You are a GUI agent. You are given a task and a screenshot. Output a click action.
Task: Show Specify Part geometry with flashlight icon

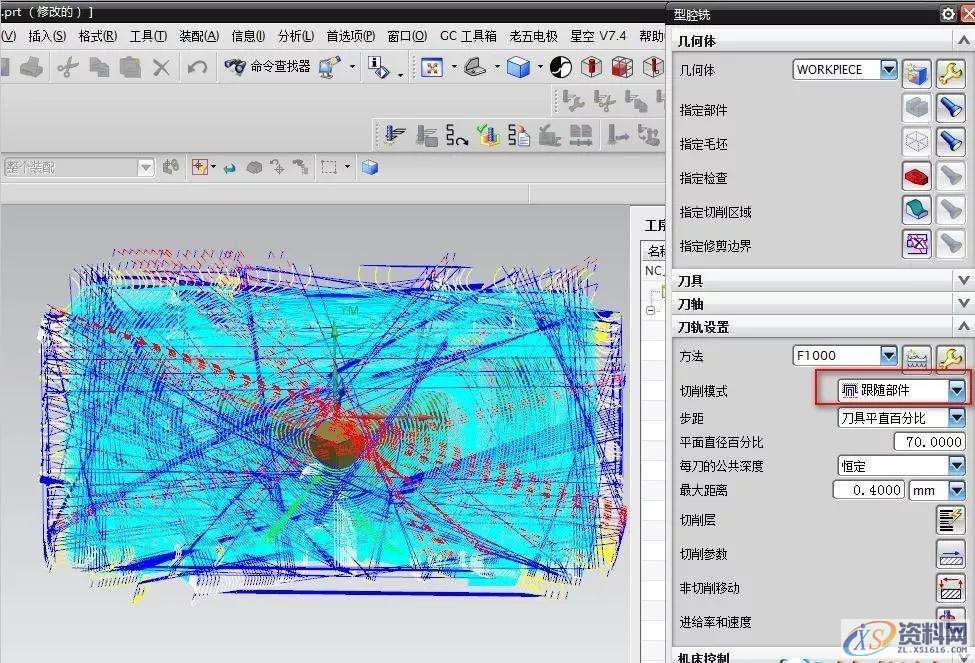[949, 108]
